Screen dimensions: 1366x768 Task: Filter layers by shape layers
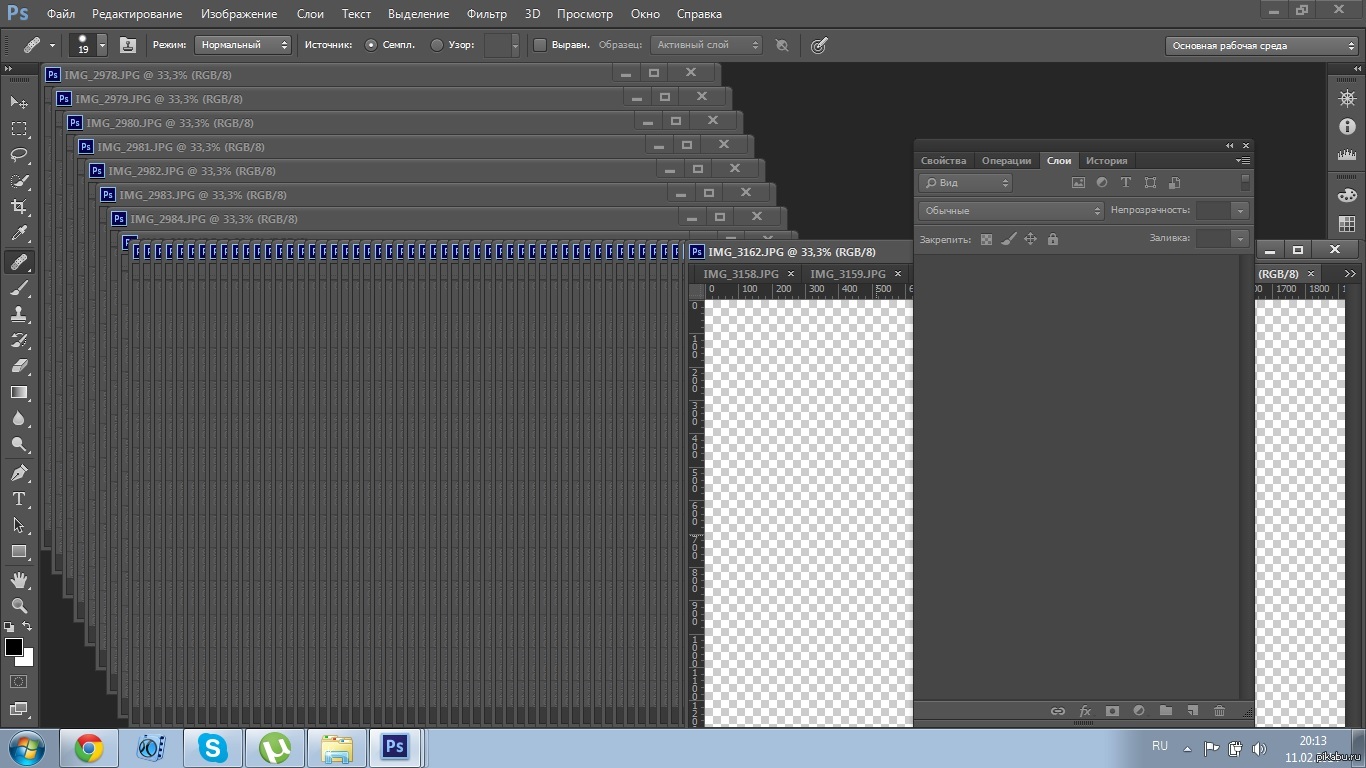pyautogui.click(x=1150, y=183)
